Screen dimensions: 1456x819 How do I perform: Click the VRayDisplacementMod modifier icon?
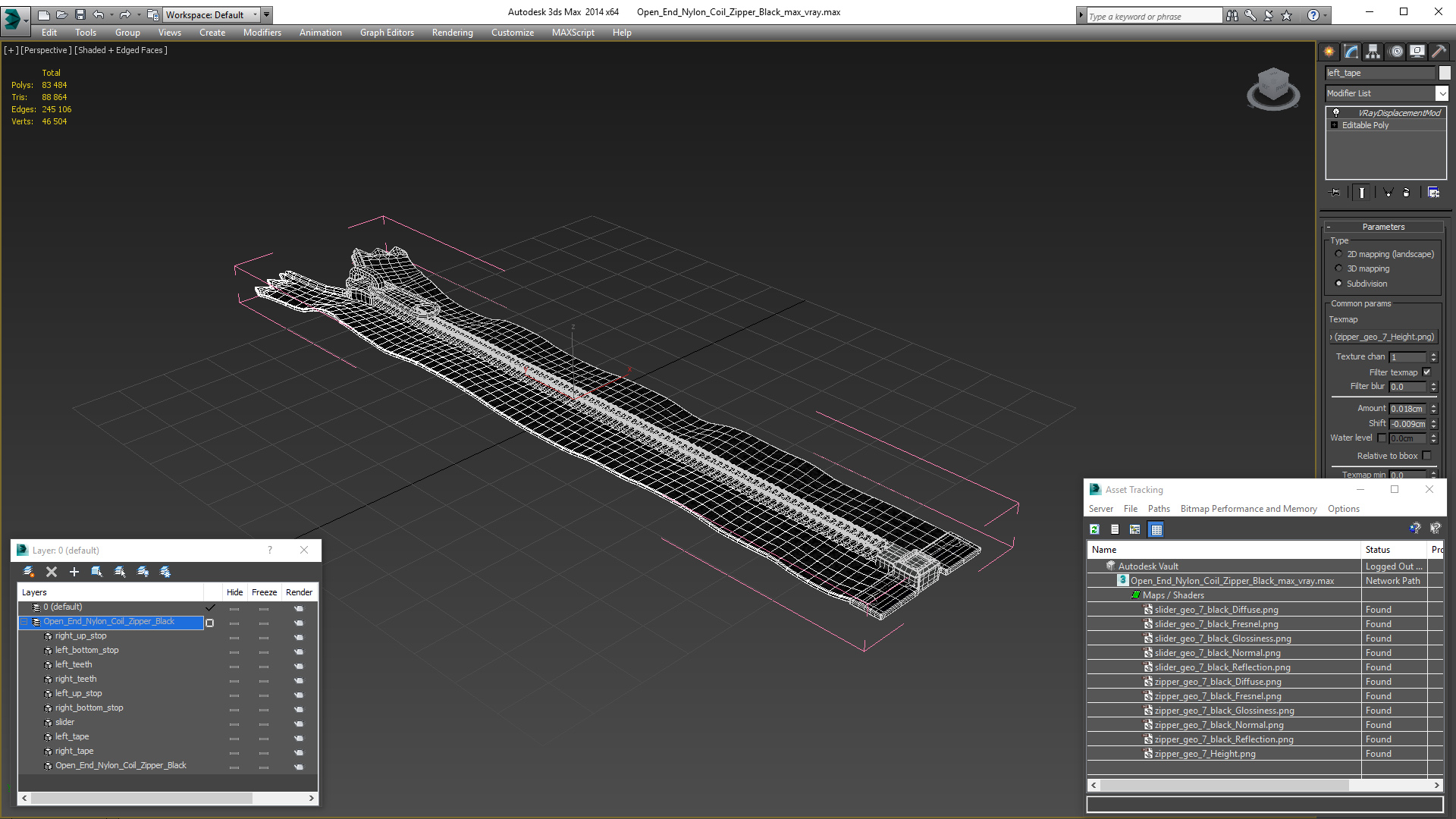click(1336, 112)
